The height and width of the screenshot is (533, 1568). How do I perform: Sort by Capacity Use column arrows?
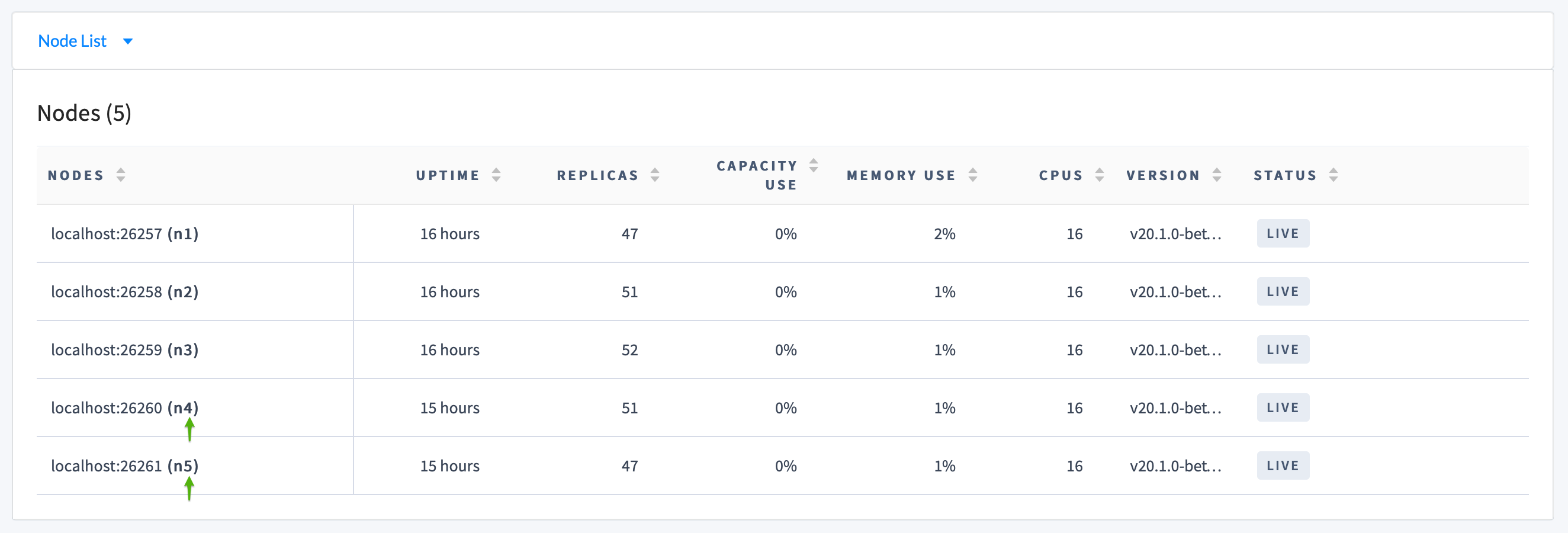point(813,165)
